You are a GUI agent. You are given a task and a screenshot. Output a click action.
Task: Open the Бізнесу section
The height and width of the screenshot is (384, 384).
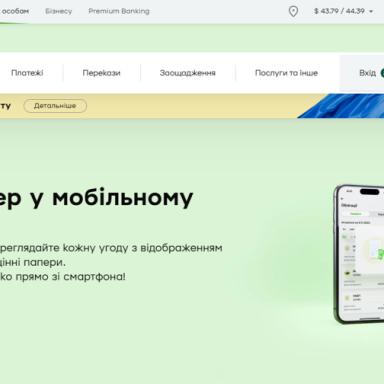pos(59,11)
